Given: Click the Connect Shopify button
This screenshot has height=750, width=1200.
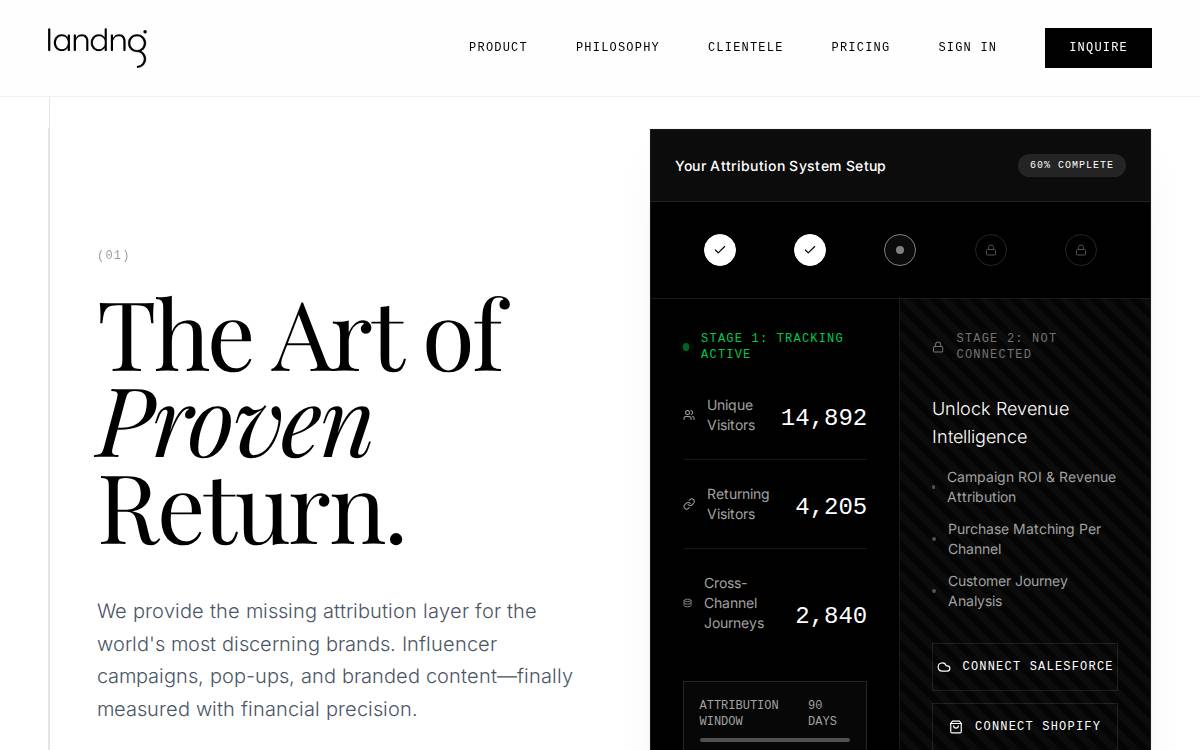Looking at the screenshot, I should tap(1025, 726).
